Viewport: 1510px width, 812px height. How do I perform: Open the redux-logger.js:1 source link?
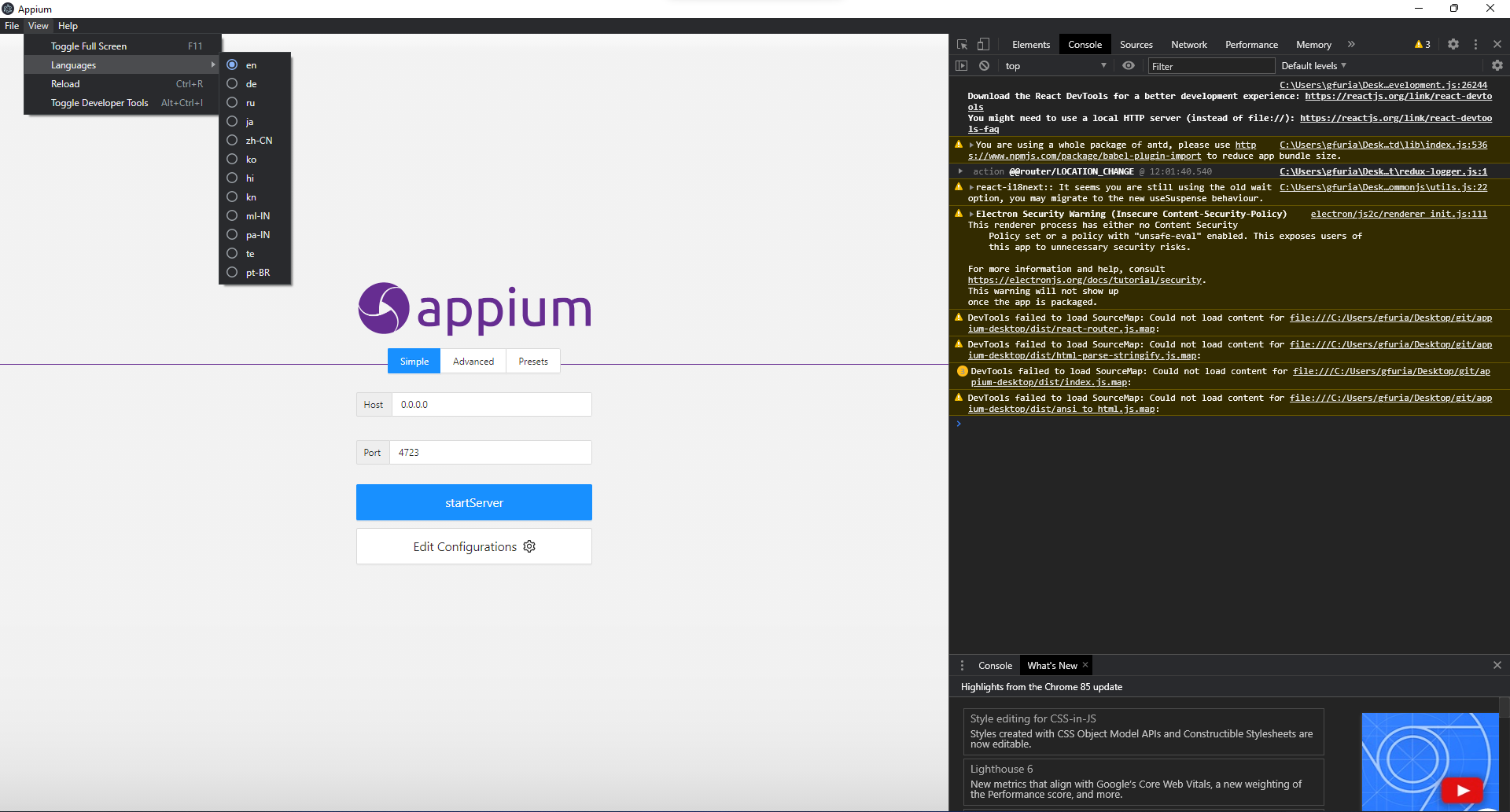tap(1383, 171)
